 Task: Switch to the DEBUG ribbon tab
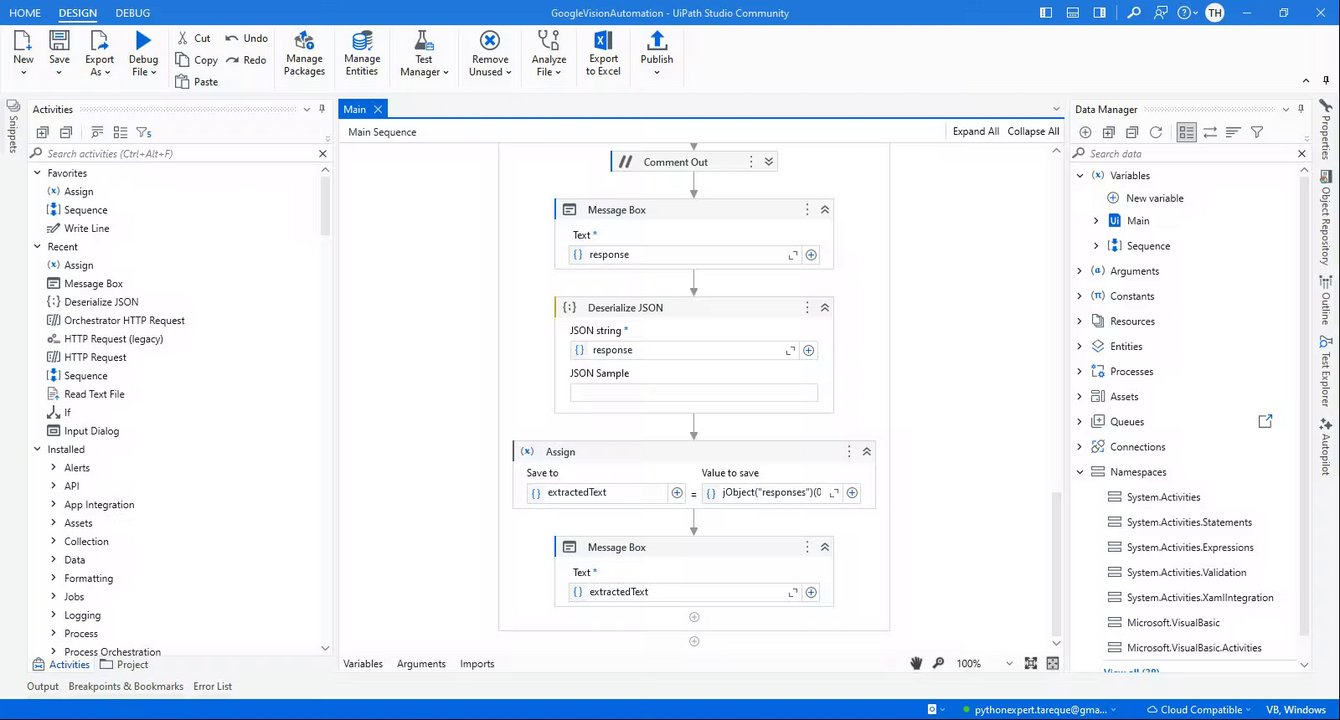point(133,13)
